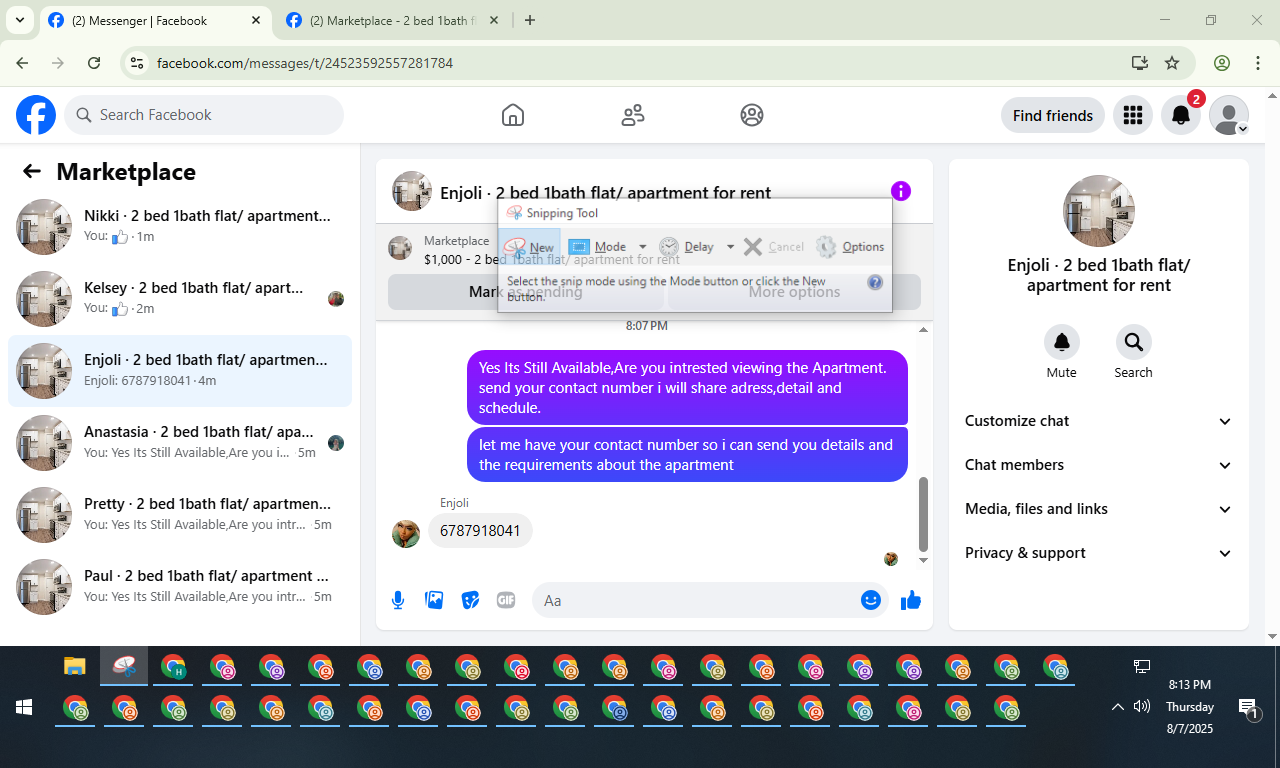
Task: Open Snipping Tool Options
Action: pyautogui.click(x=850, y=247)
